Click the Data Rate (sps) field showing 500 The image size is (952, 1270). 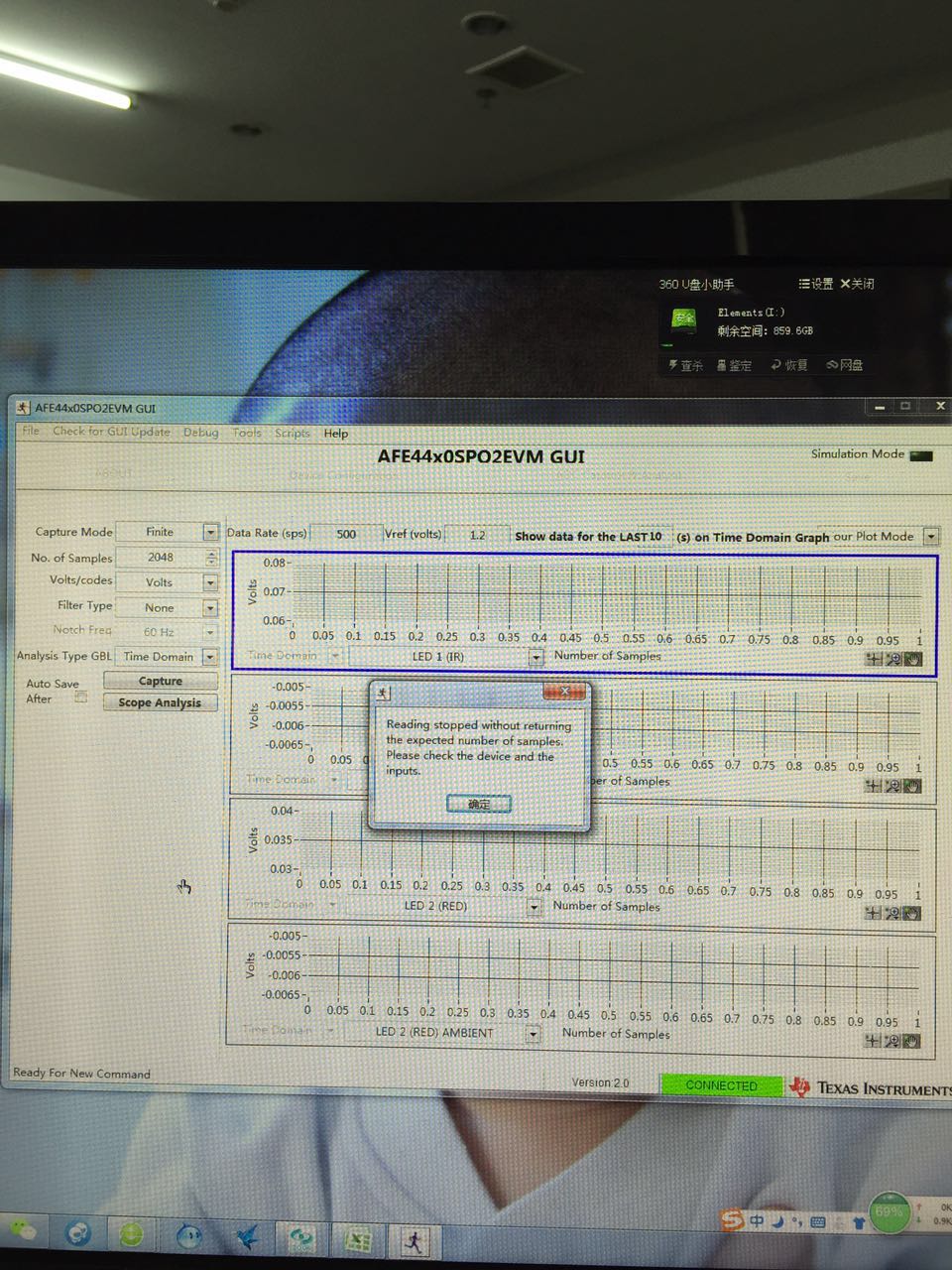tap(346, 534)
